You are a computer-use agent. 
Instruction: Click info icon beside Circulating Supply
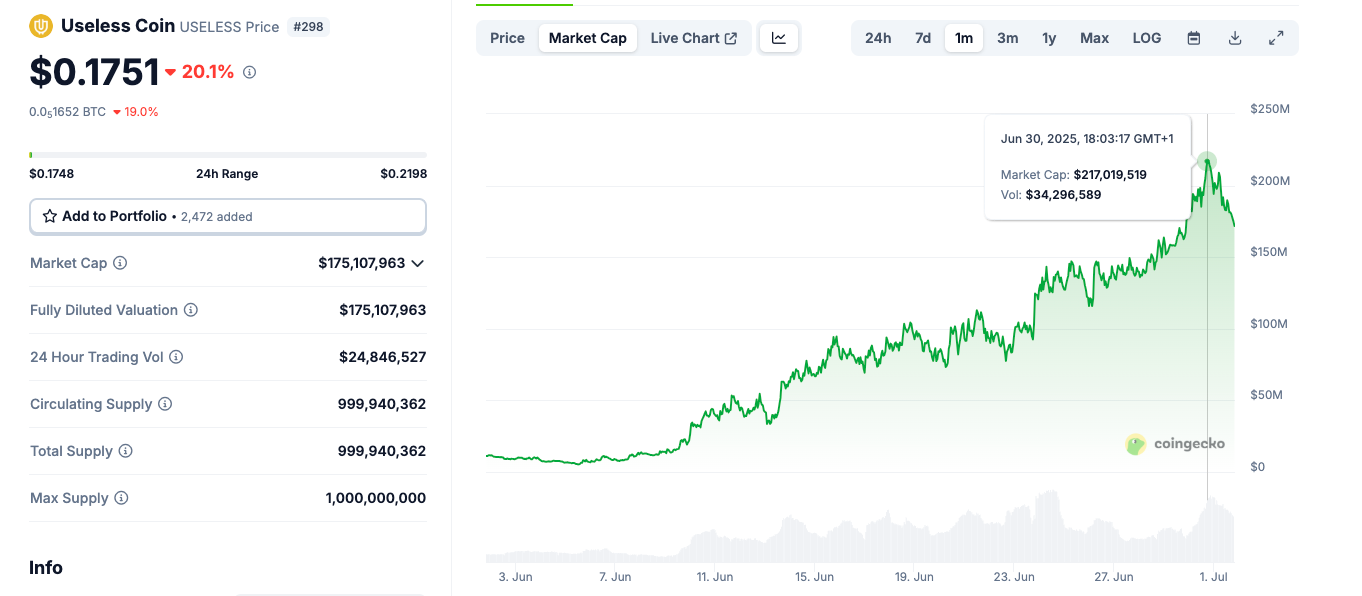(x=165, y=404)
